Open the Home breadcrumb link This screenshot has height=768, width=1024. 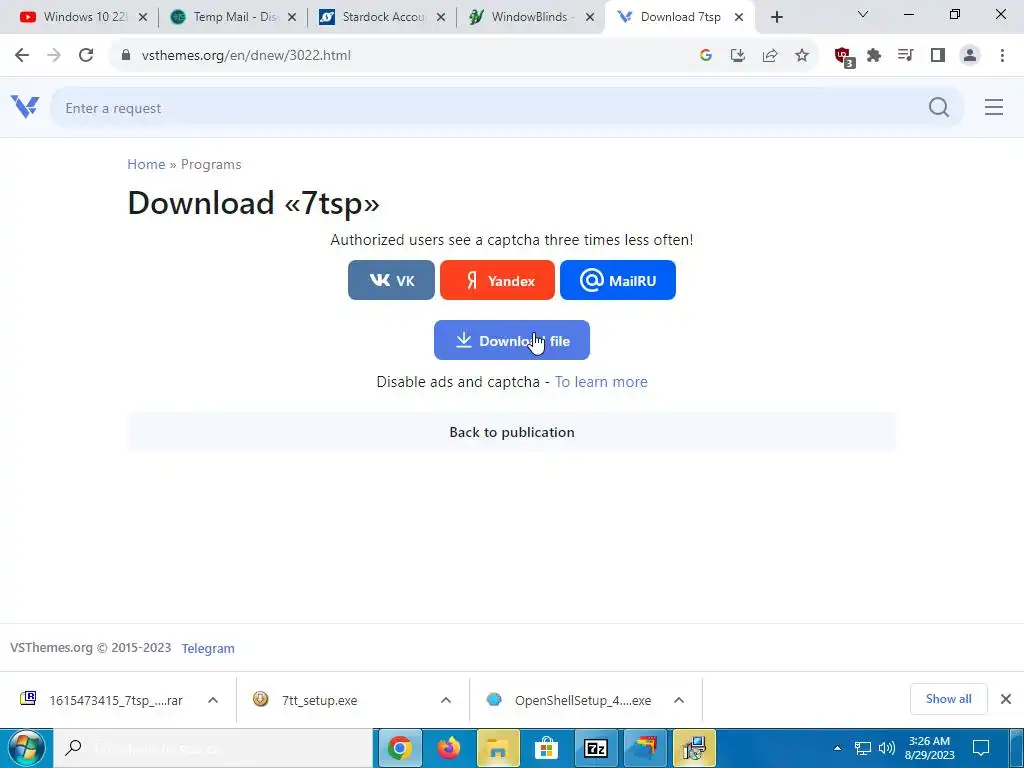[146, 165]
